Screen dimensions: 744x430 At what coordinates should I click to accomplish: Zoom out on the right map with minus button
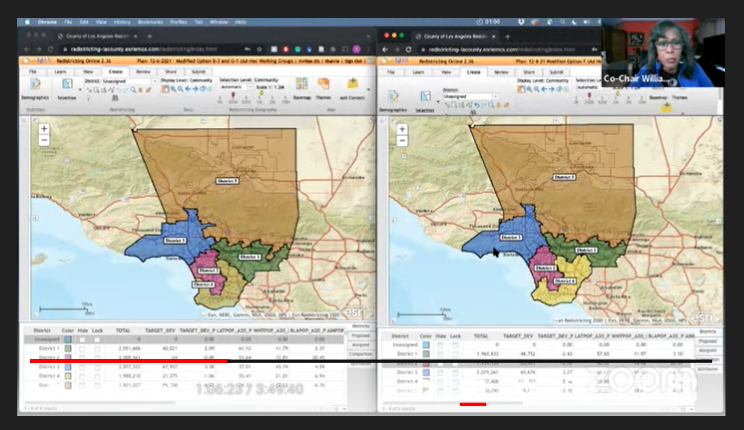pyautogui.click(x=402, y=140)
